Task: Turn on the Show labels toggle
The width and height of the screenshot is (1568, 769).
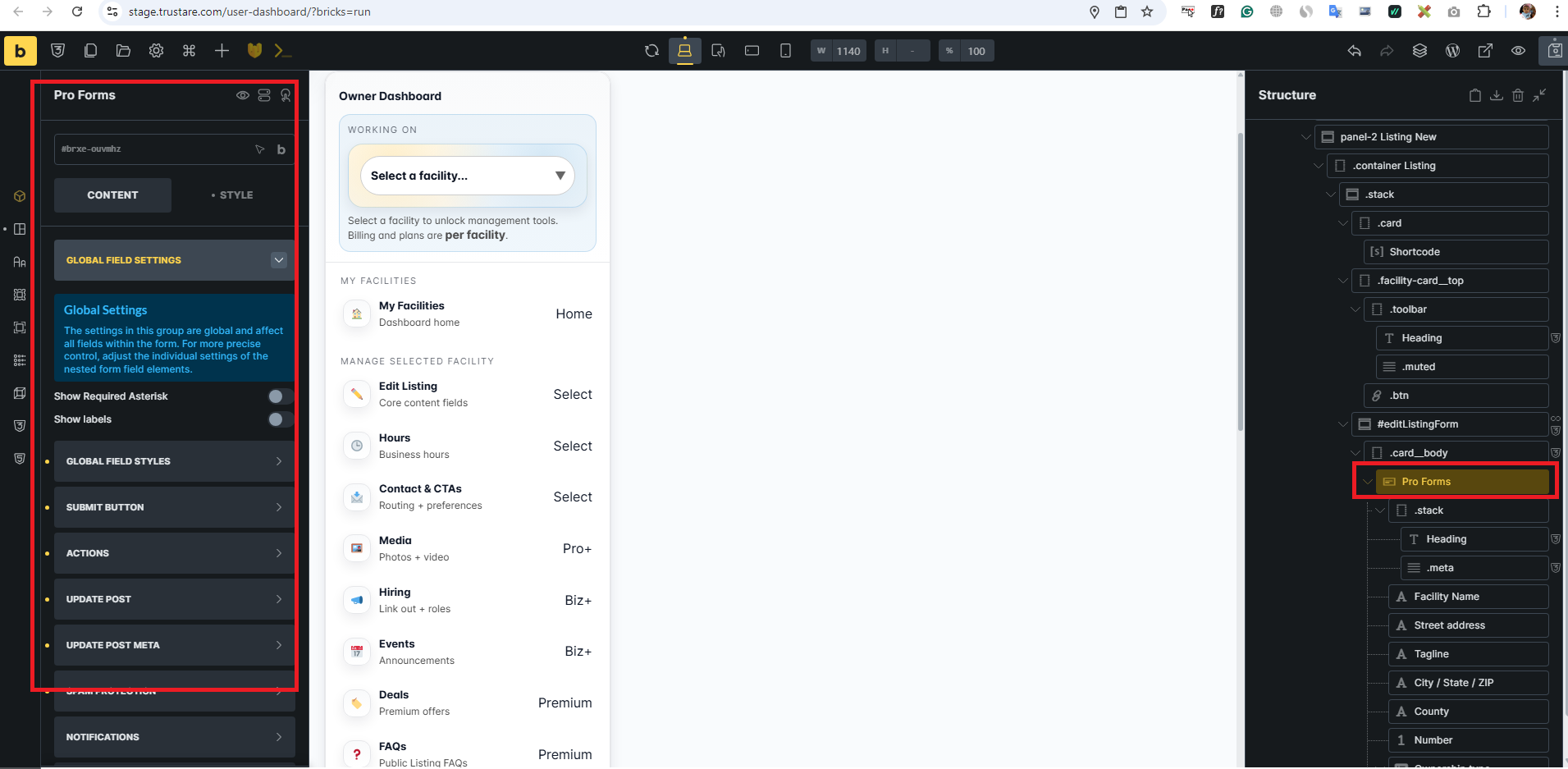Action: (280, 419)
